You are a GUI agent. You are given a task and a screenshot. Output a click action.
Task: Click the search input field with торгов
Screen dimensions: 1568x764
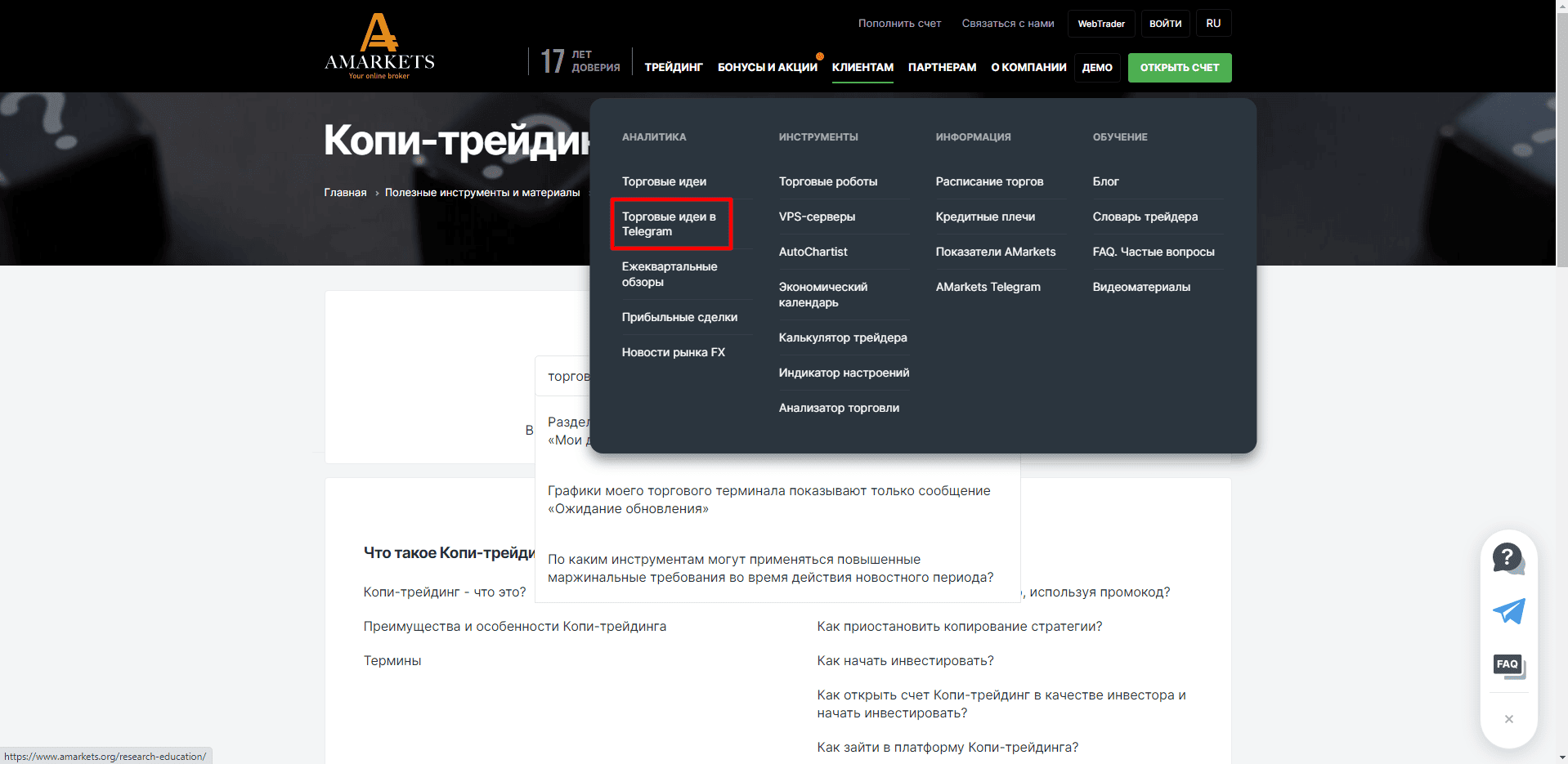(563, 376)
